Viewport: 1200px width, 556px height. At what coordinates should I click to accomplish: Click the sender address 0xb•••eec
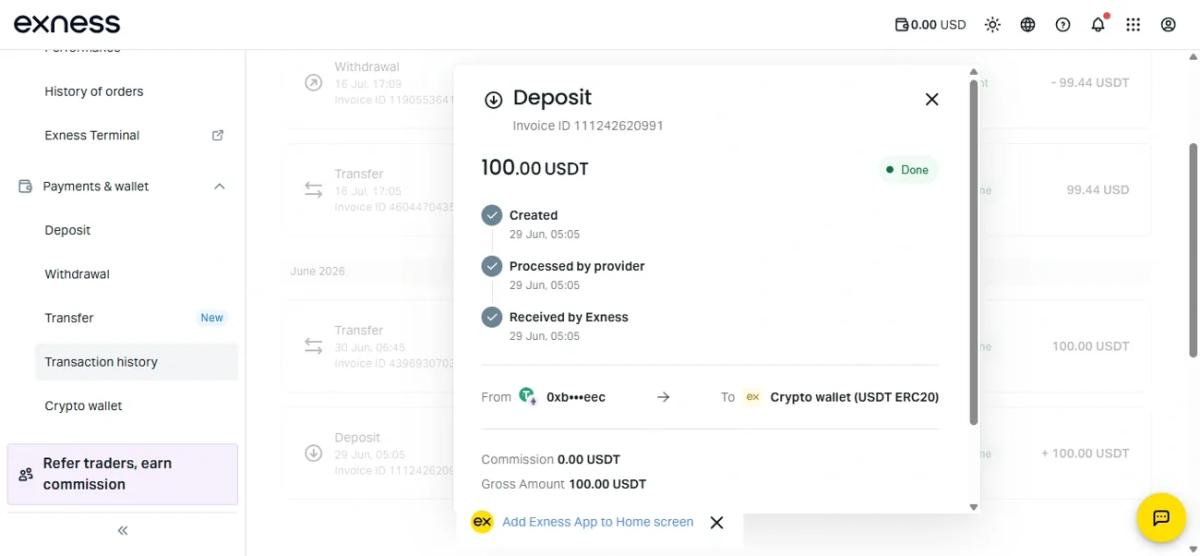coord(576,397)
